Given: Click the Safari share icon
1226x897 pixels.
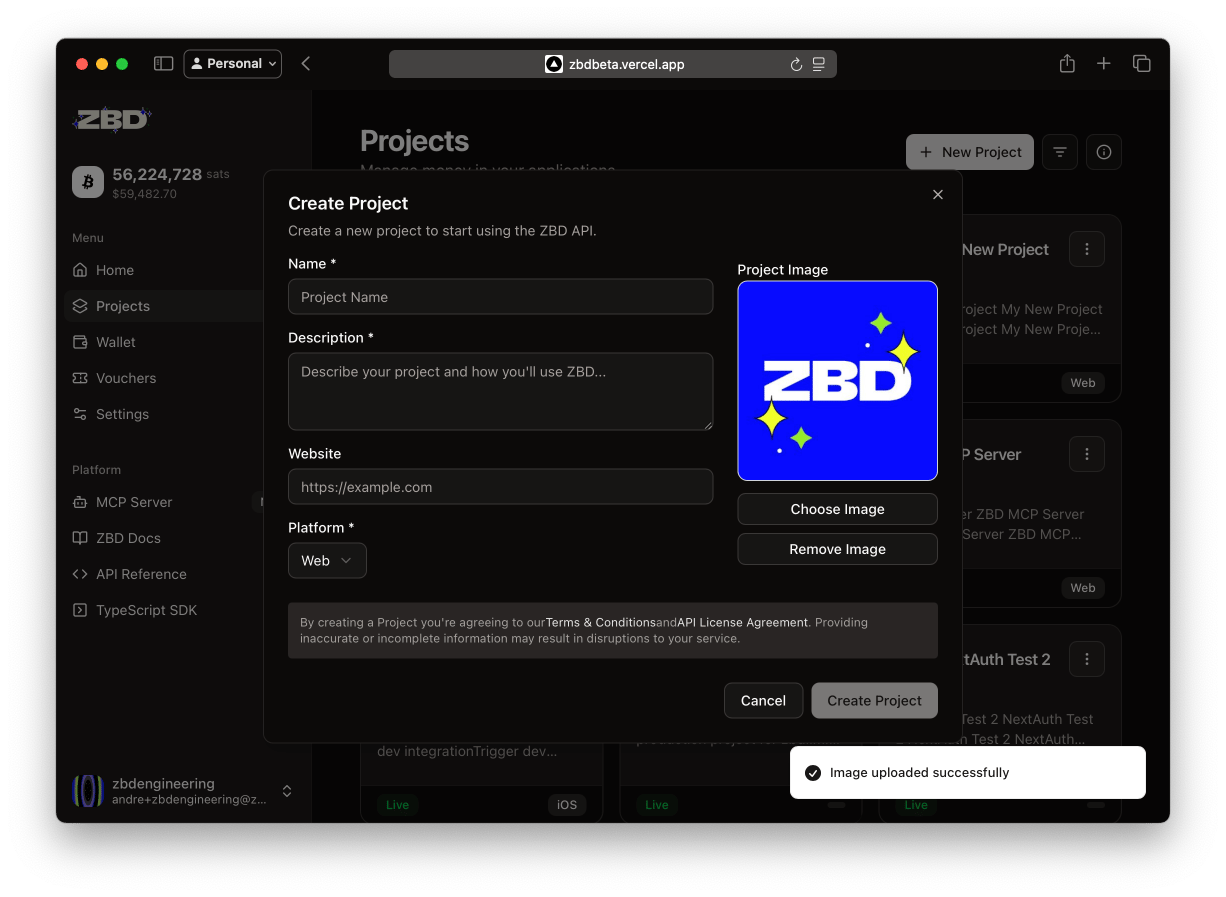Looking at the screenshot, I should coord(1067,63).
